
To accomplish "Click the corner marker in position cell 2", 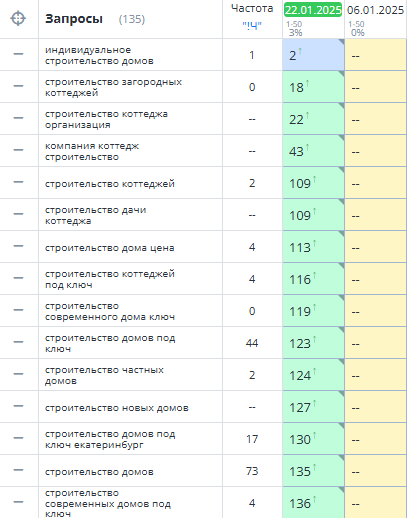I will point(341,41).
